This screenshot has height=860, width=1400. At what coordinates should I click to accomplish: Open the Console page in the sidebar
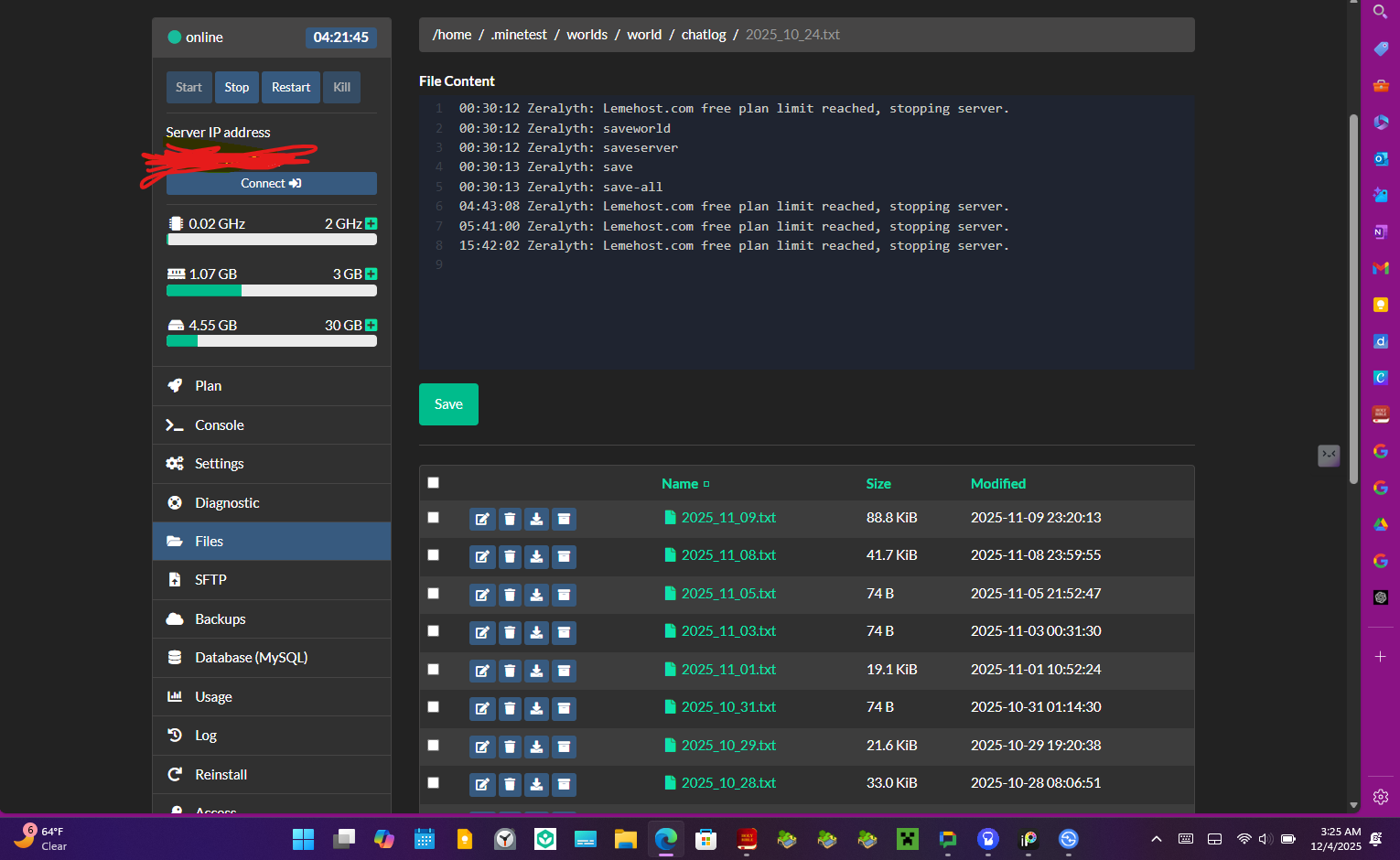pyautogui.click(x=219, y=425)
